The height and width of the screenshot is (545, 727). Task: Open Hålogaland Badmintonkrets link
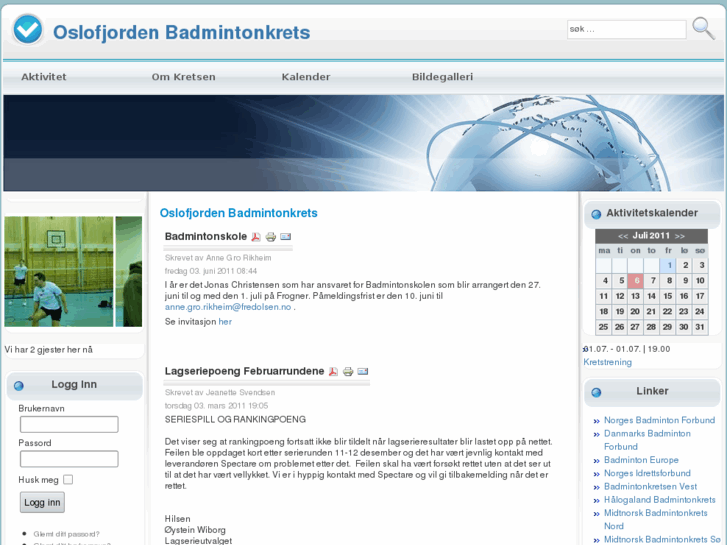click(x=660, y=500)
